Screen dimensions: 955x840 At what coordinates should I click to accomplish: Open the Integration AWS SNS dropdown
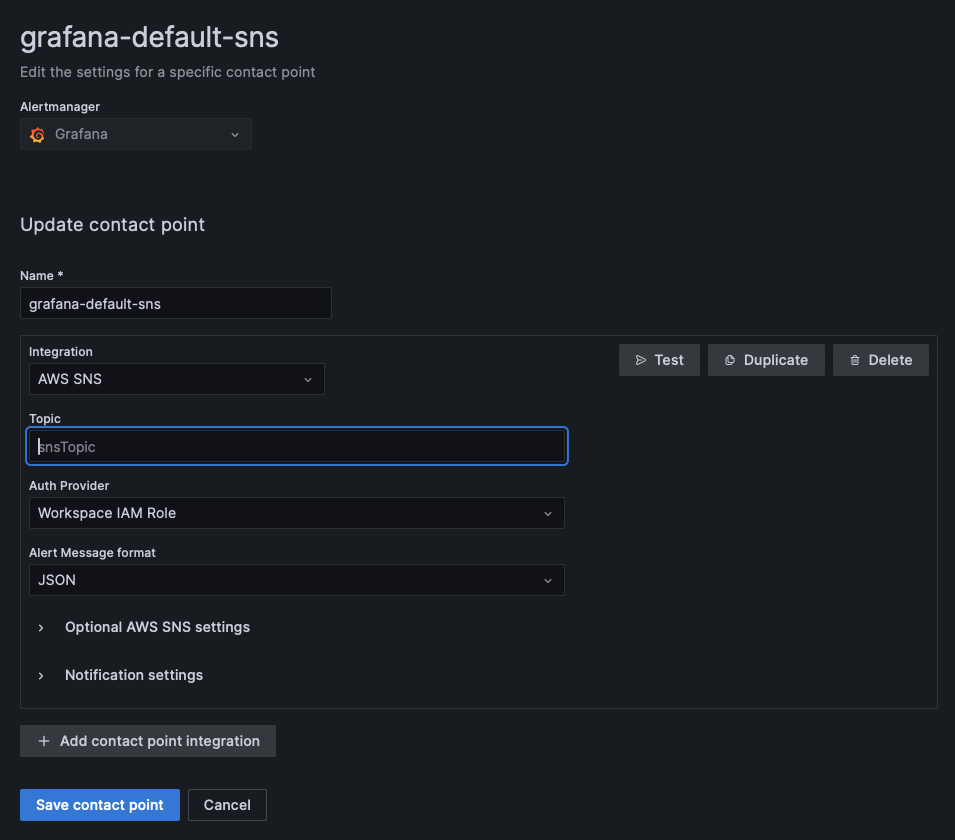tap(177, 379)
